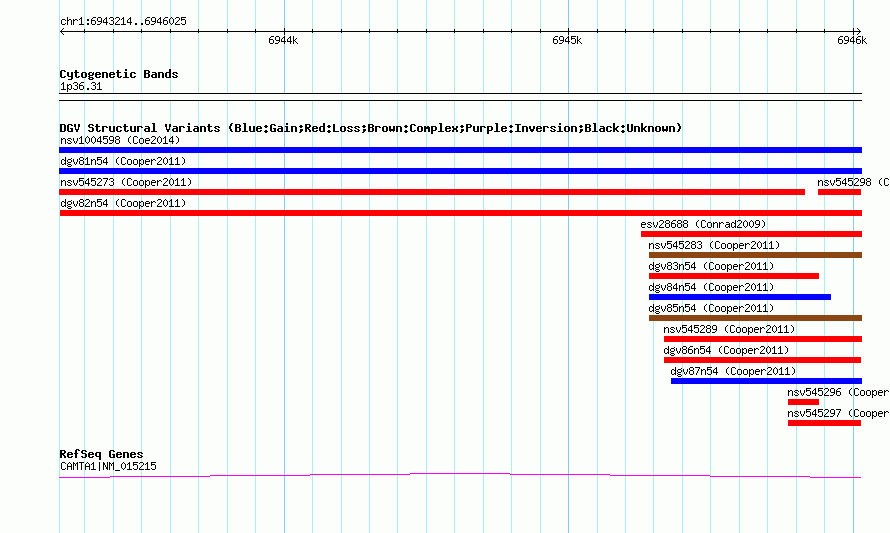Click the CAMTA1|NM_015215 gene label
Viewport: 890px width, 533px height.
pos(108,467)
